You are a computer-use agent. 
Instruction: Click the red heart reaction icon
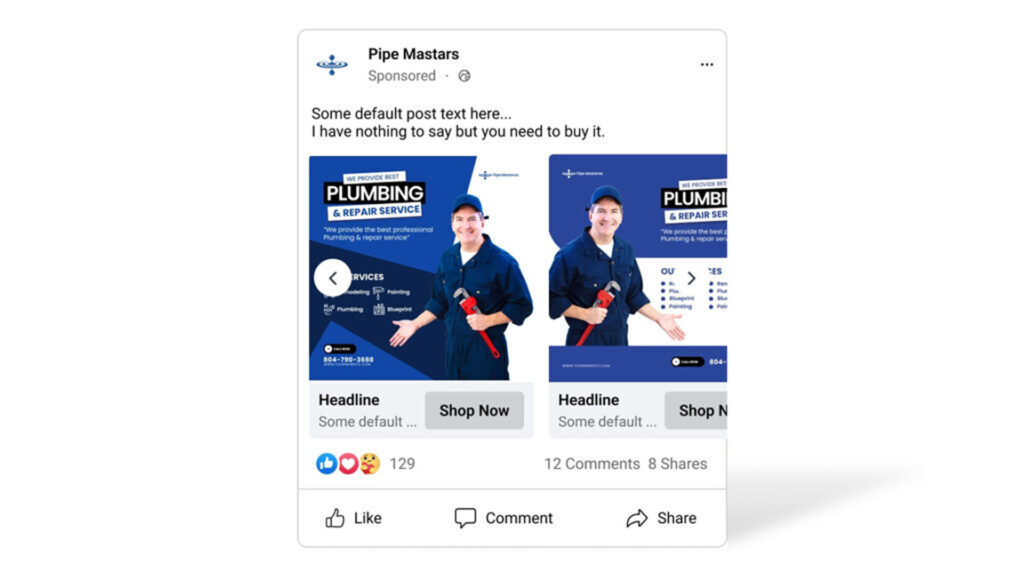pyautogui.click(x=348, y=464)
